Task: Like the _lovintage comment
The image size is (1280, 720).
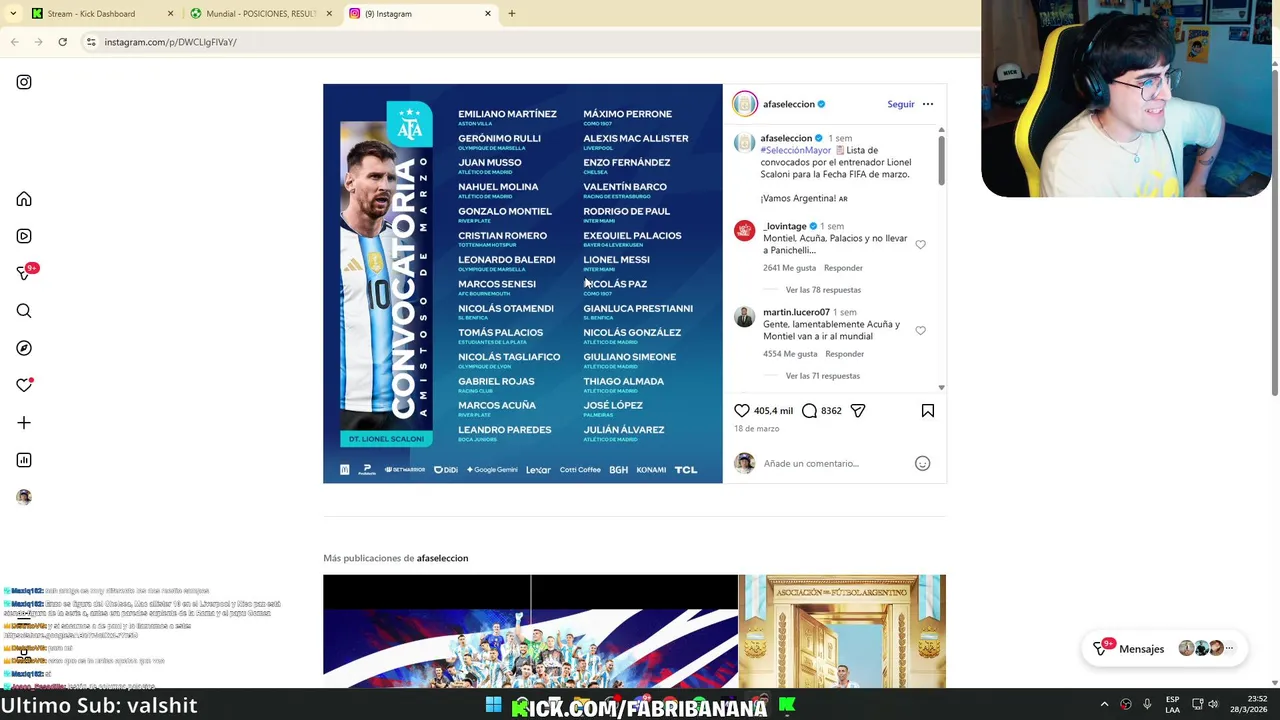Action: 920,245
